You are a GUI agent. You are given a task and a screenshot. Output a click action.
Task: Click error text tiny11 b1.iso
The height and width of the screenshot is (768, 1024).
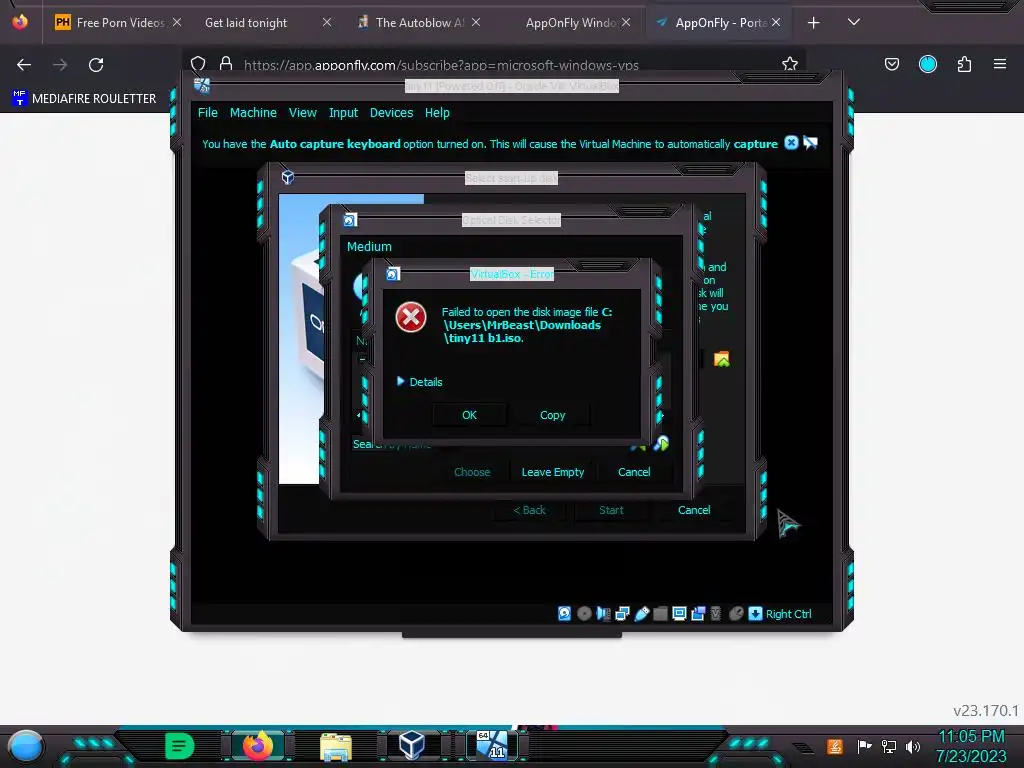point(484,338)
